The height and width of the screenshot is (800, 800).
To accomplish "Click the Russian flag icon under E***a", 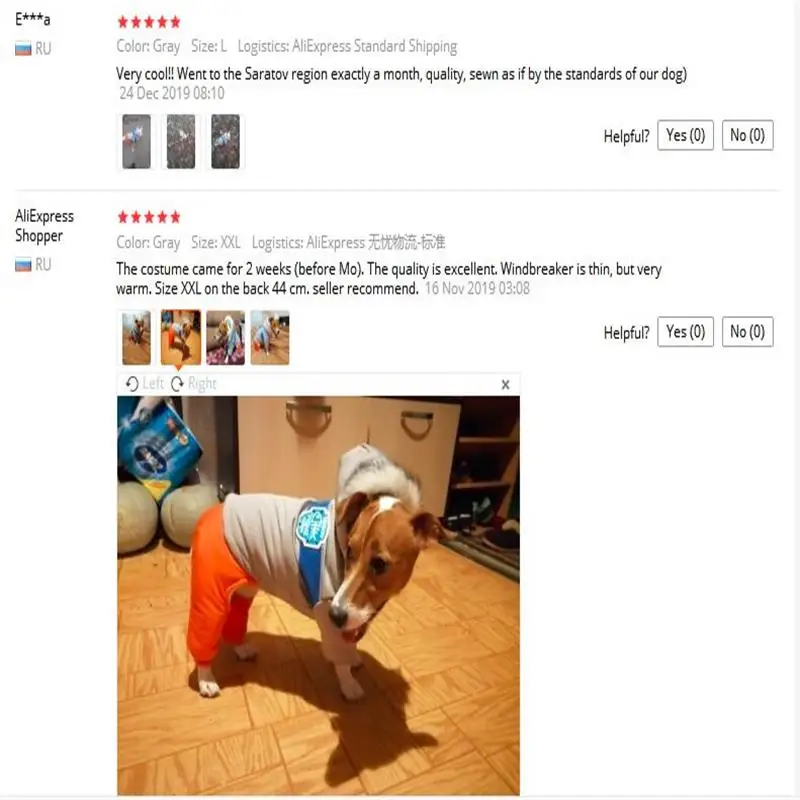I will coord(23,49).
